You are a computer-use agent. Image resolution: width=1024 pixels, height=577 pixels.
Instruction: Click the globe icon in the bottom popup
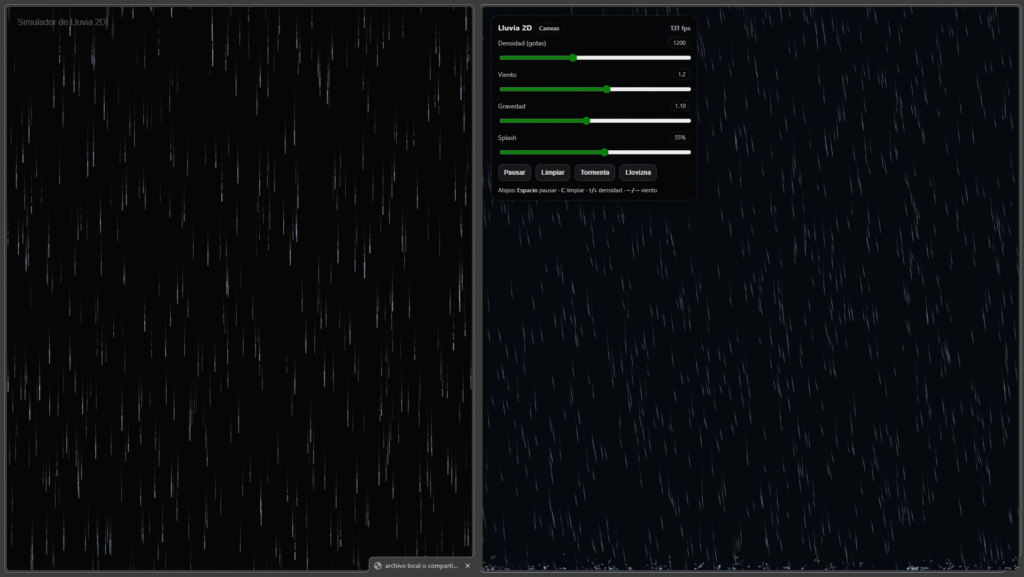pos(378,566)
